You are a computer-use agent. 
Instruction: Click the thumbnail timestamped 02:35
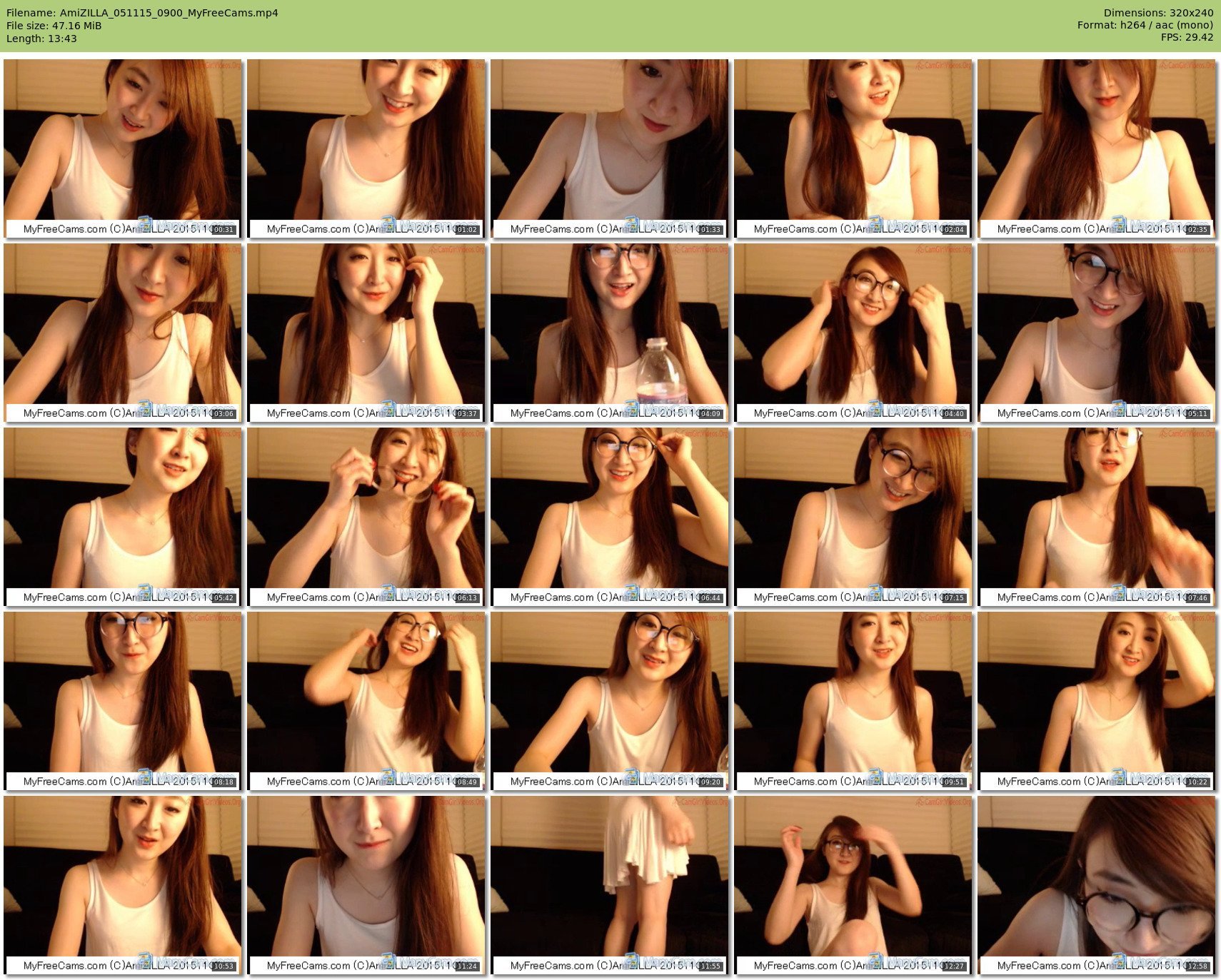point(1096,148)
